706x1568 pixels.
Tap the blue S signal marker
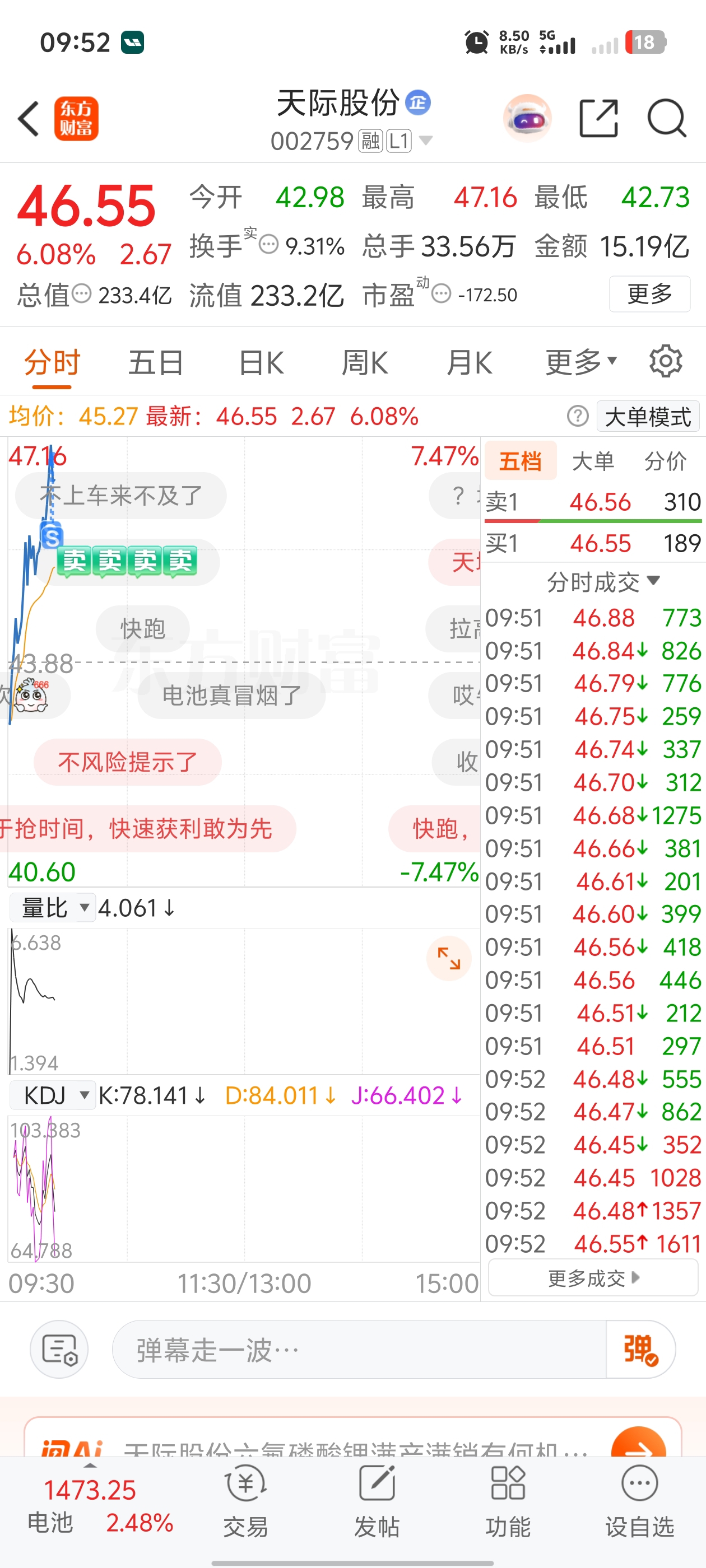52,537
